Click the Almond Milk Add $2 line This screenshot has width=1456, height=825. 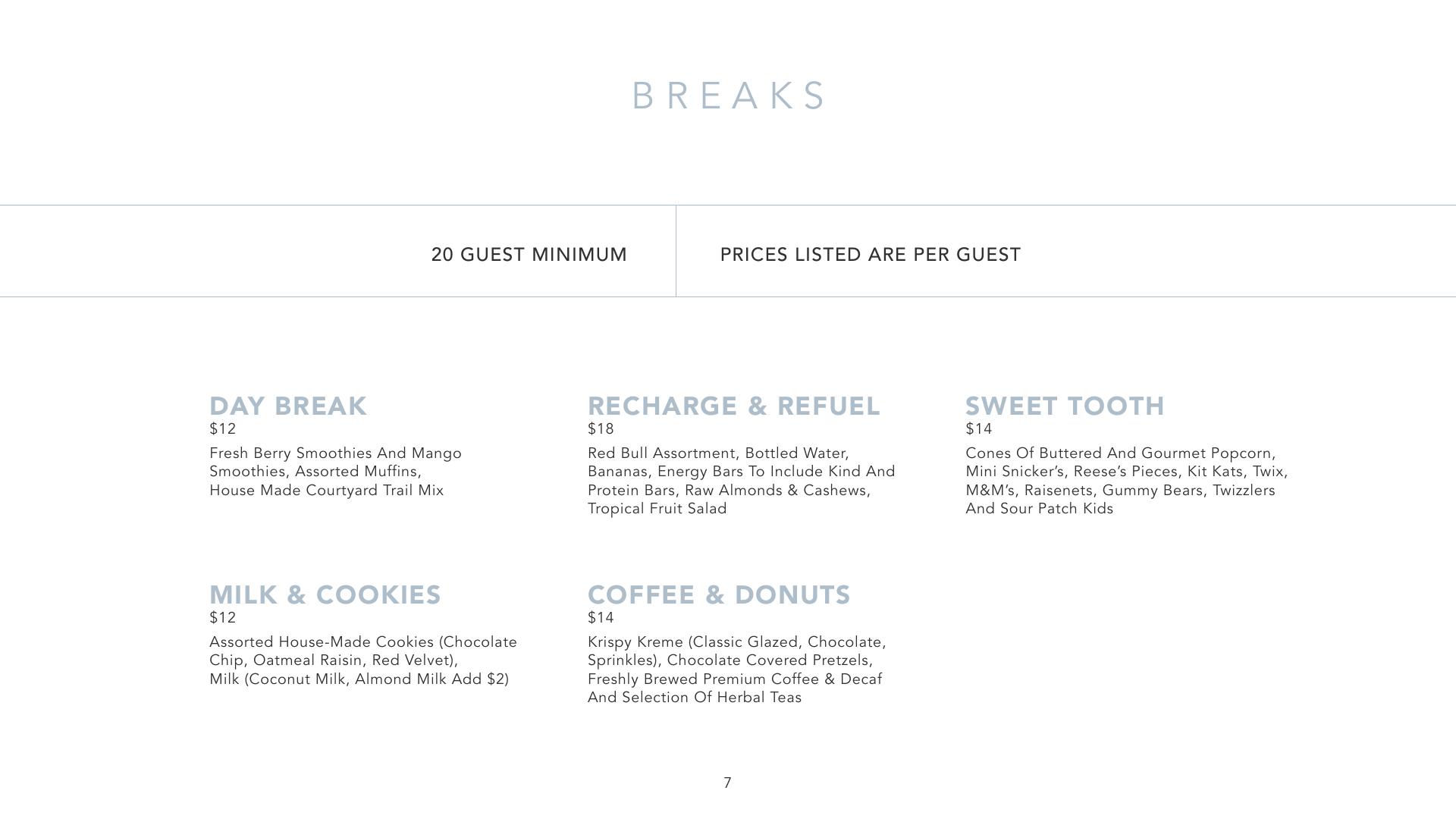coord(359,679)
